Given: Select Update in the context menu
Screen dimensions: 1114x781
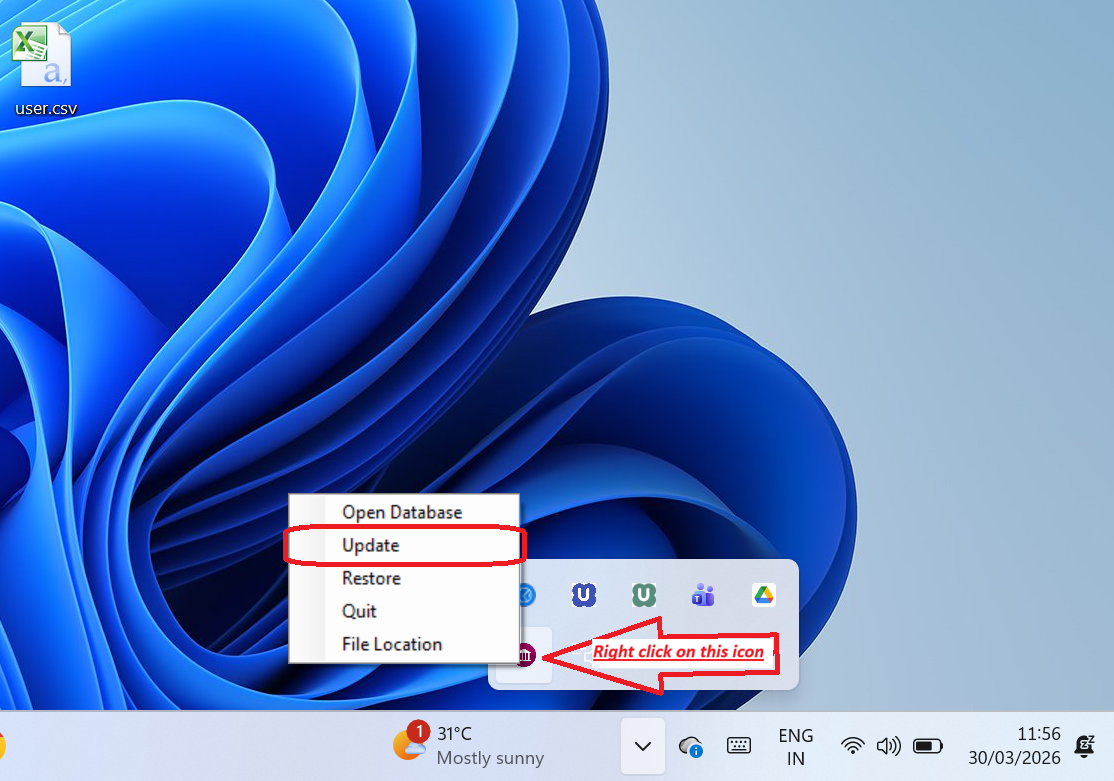Looking at the screenshot, I should pos(371,545).
